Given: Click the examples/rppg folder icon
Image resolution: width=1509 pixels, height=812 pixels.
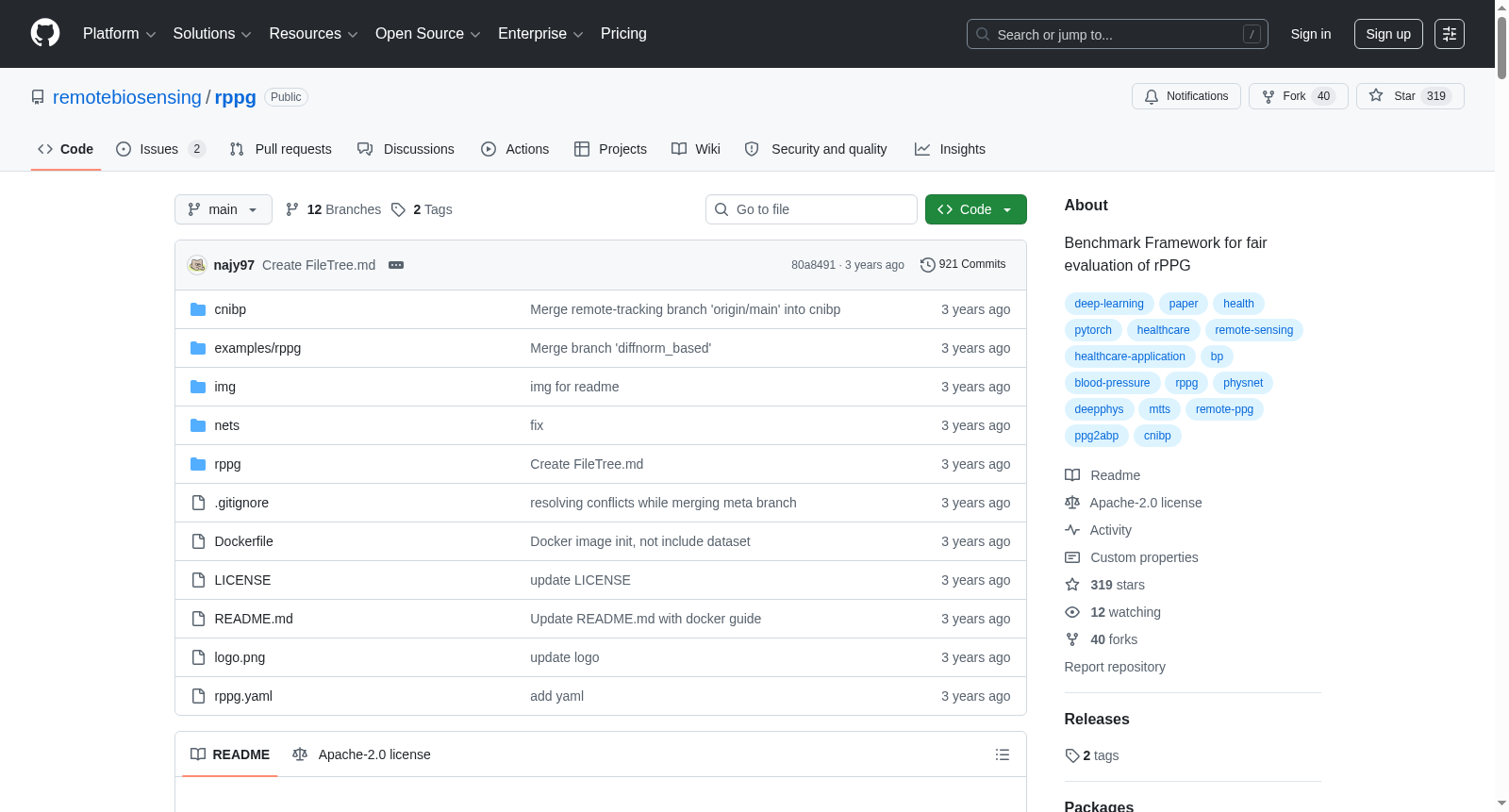Looking at the screenshot, I should [x=198, y=348].
